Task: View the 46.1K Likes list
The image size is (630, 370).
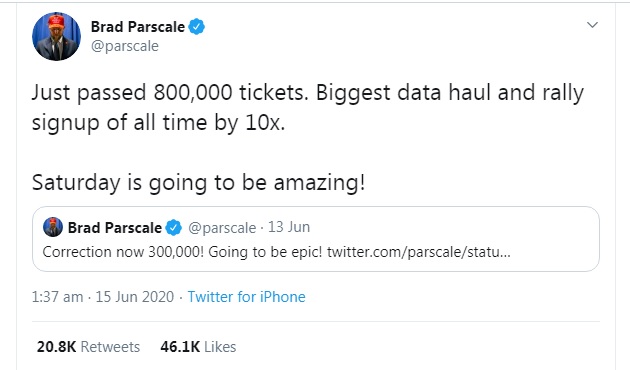Action: point(198,347)
